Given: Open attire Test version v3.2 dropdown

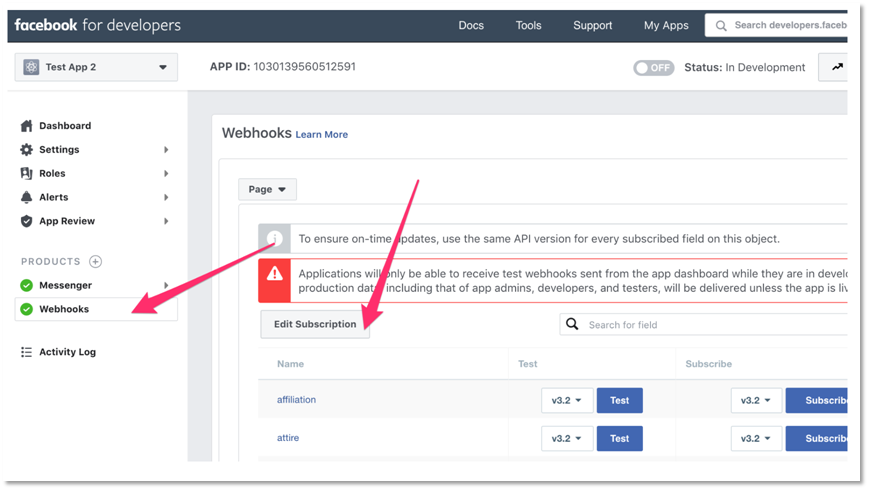Looking at the screenshot, I should click(567, 438).
